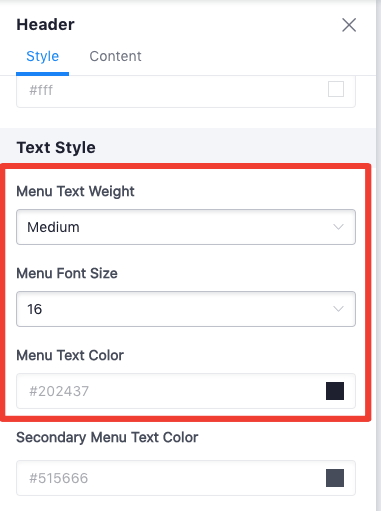The width and height of the screenshot is (381, 511).
Task: Select the Secondary Menu Text Color label
Action: (x=107, y=437)
